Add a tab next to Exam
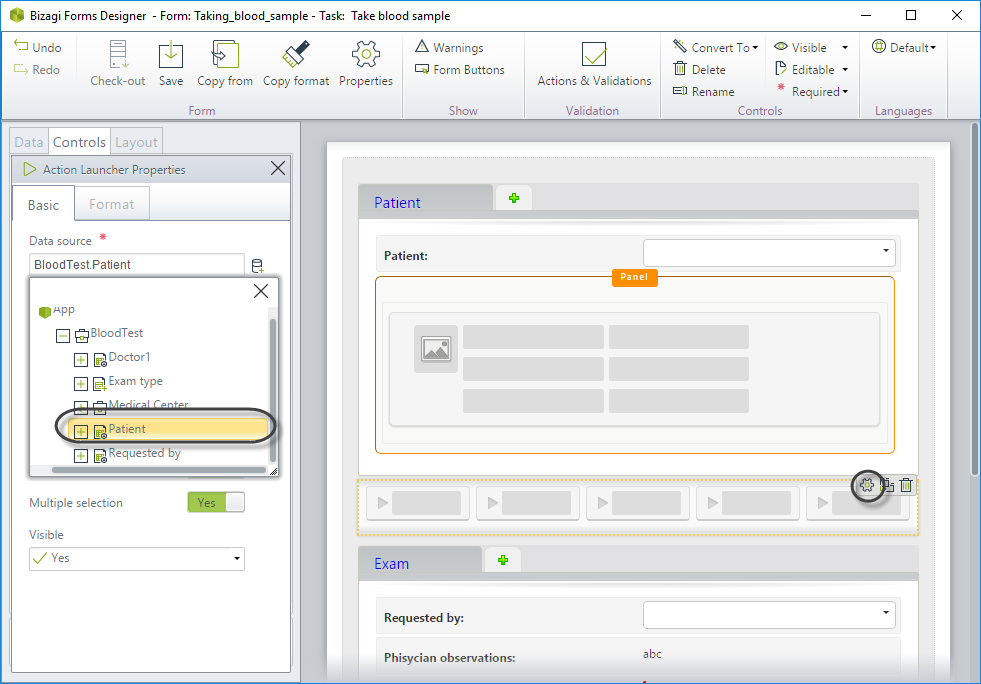The height and width of the screenshot is (684, 981). click(502, 561)
